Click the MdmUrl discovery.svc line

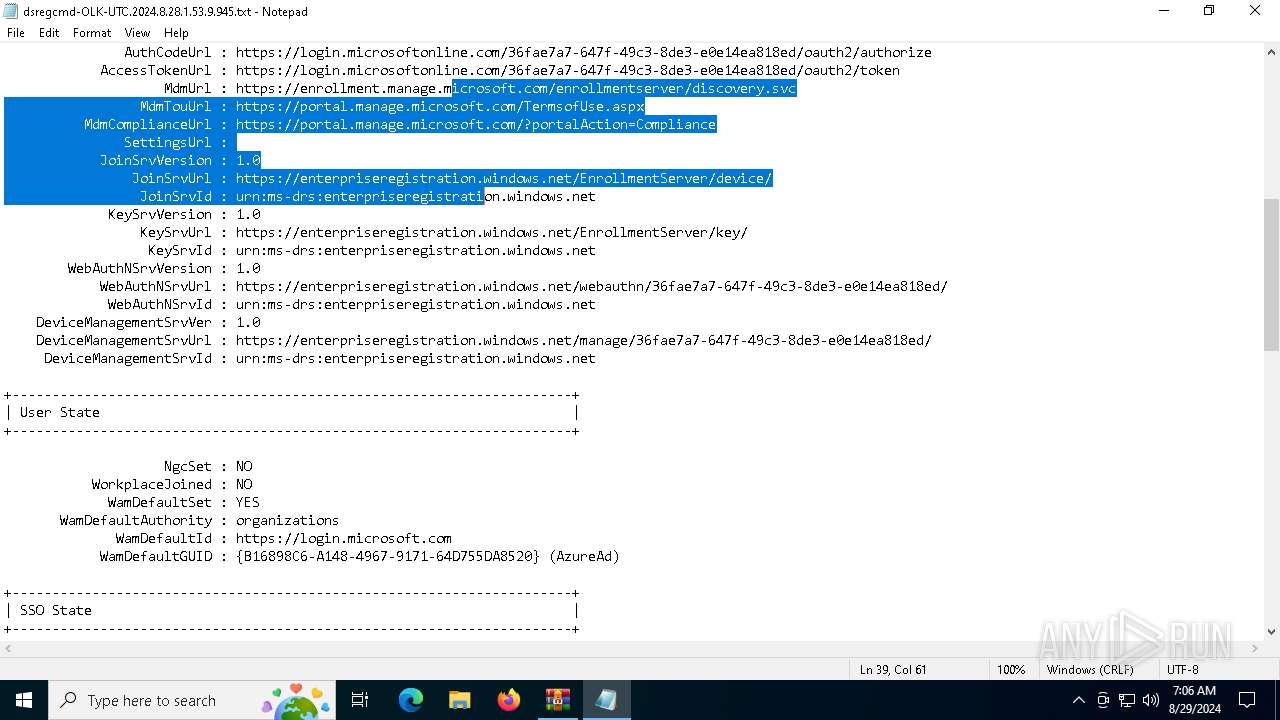(480, 88)
